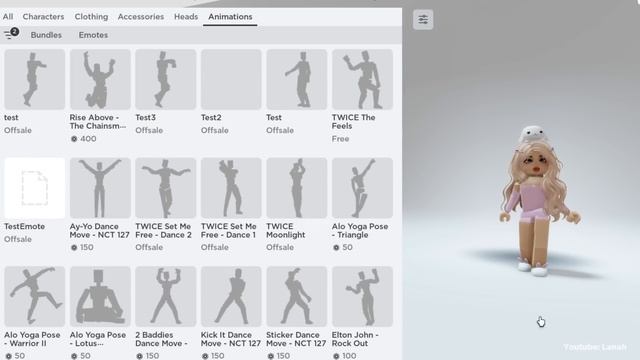Click the 'Ay-Yo Dance Move - NCT 127' title
The image size is (640, 360).
click(100, 231)
